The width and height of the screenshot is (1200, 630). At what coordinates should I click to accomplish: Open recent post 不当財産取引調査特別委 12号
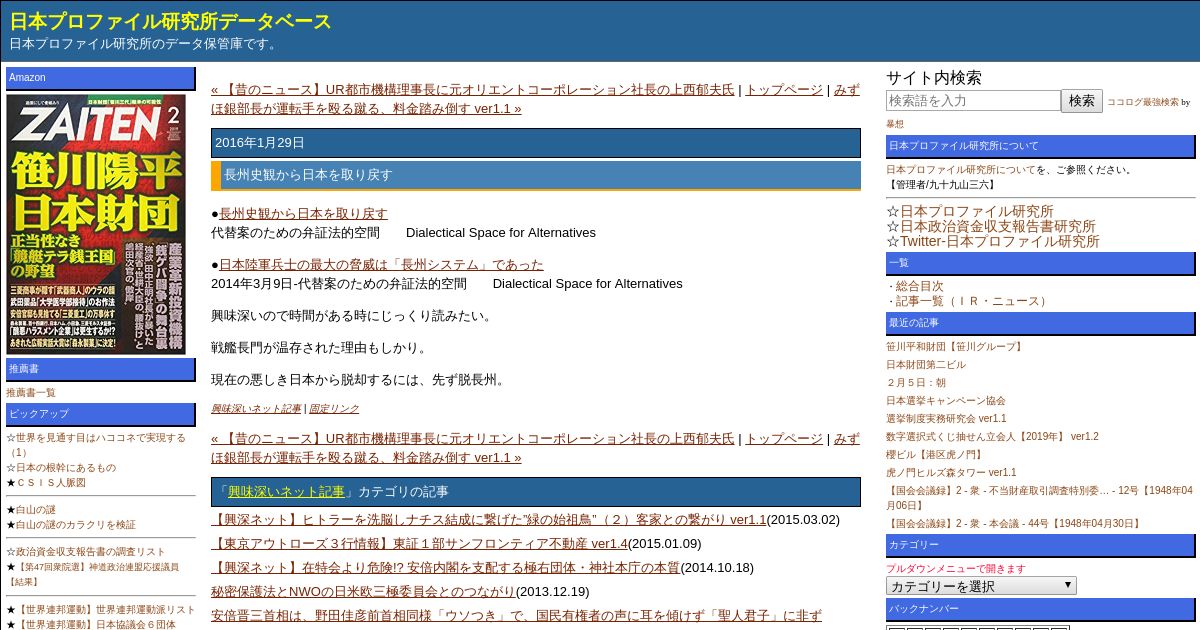[1039, 497]
